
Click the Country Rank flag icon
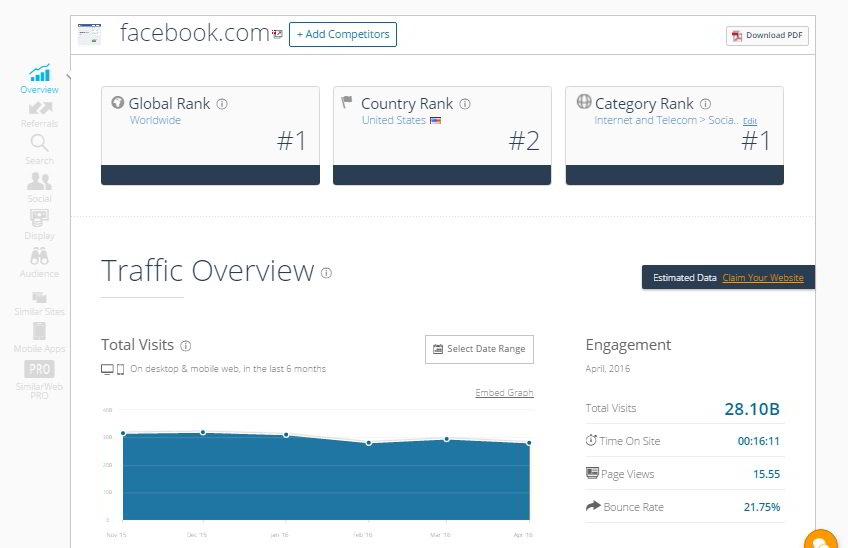pos(347,102)
